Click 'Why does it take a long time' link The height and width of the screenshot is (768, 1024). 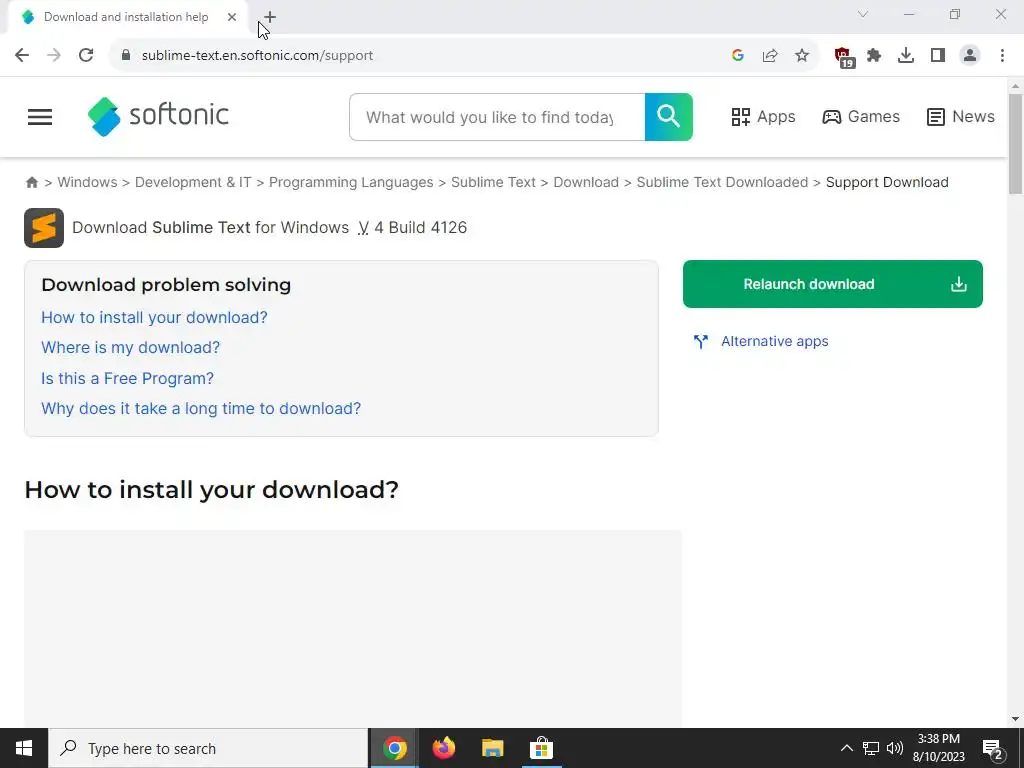[x=201, y=408]
